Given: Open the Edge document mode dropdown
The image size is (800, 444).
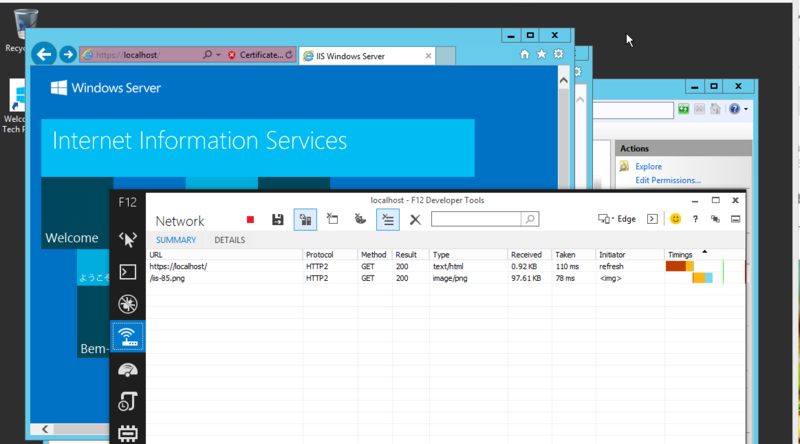Looking at the screenshot, I should (x=616, y=219).
